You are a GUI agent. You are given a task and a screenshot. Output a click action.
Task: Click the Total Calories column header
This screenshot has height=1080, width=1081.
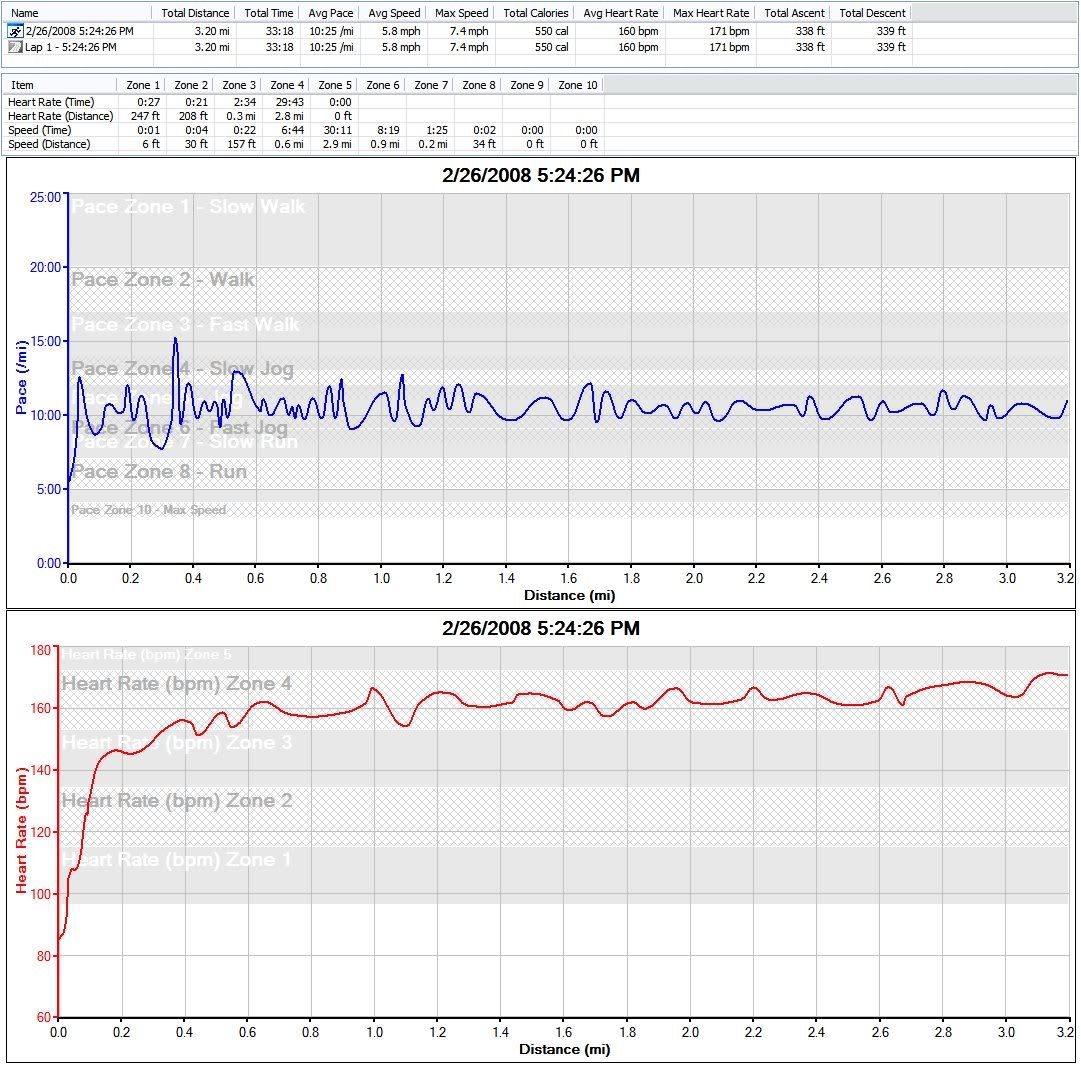click(536, 13)
